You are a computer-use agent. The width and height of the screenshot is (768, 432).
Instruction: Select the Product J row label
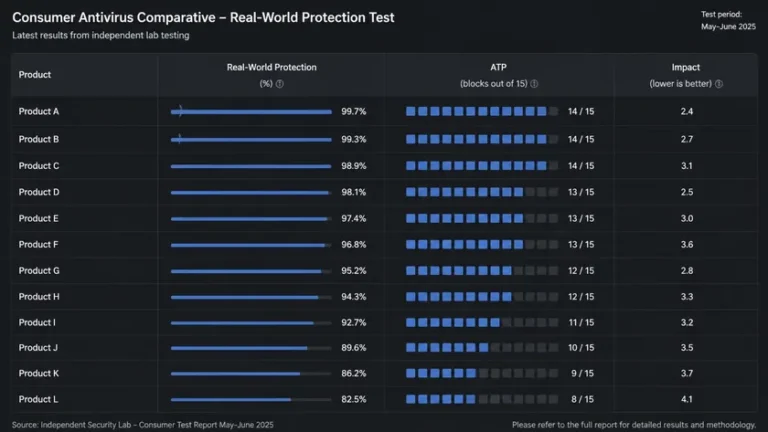(x=38, y=348)
